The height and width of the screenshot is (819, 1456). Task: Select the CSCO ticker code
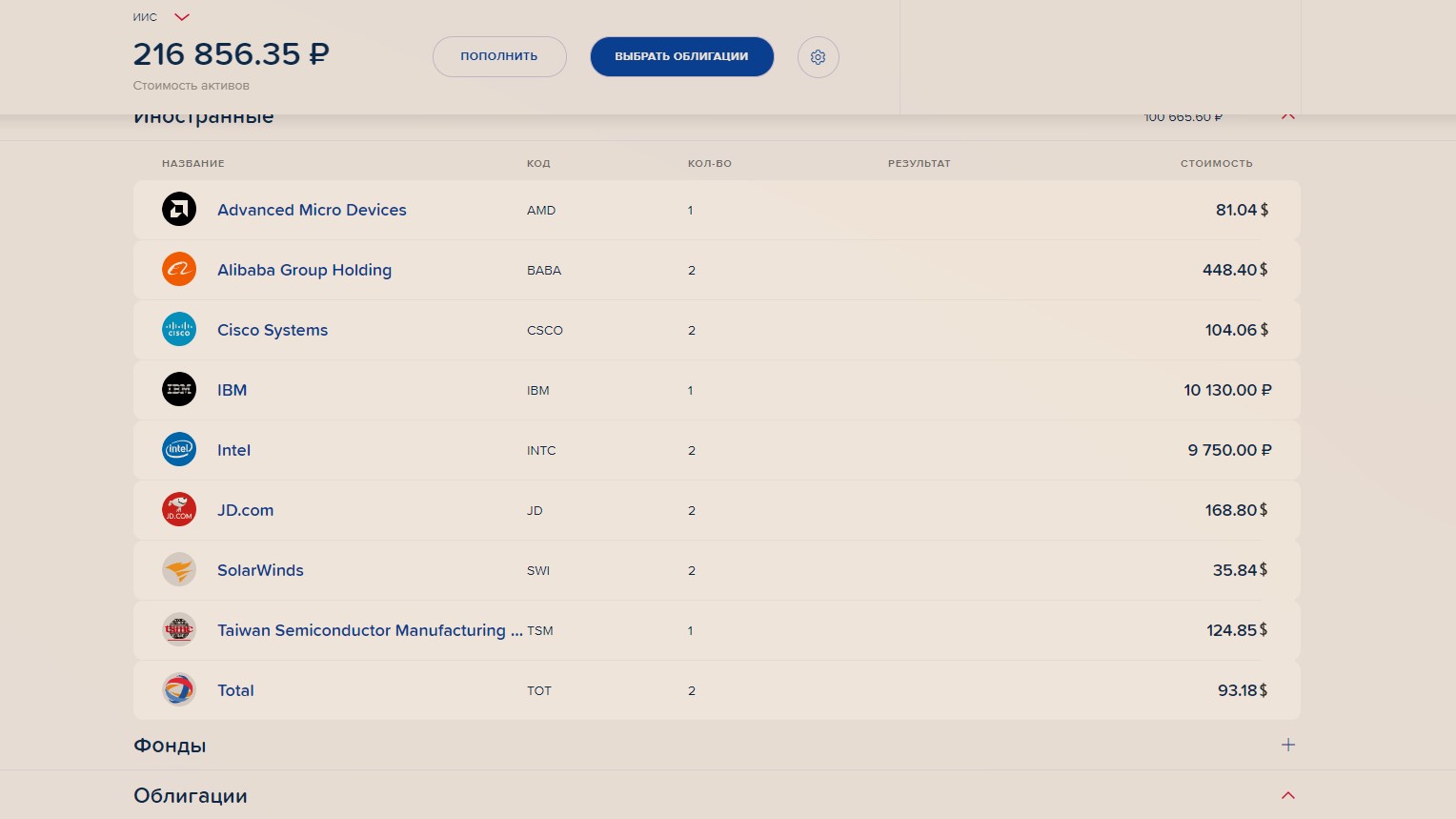545,330
